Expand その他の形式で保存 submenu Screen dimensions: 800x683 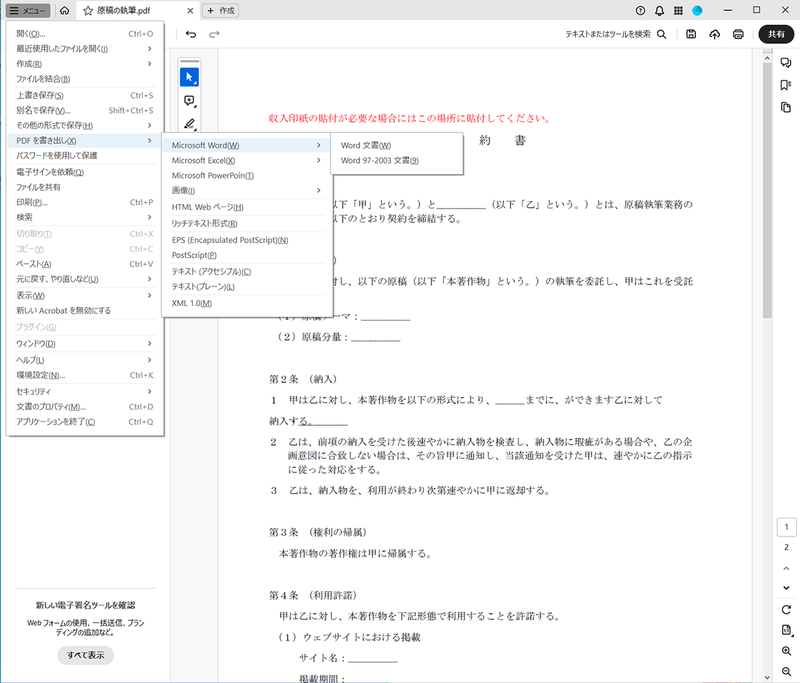tap(85, 125)
